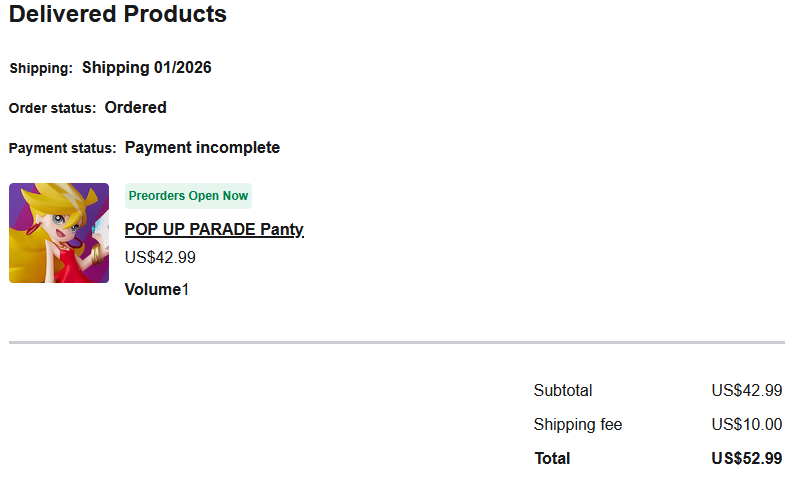The height and width of the screenshot is (495, 793).
Task: Click the subtotal amount US$42.99
Action: click(746, 391)
